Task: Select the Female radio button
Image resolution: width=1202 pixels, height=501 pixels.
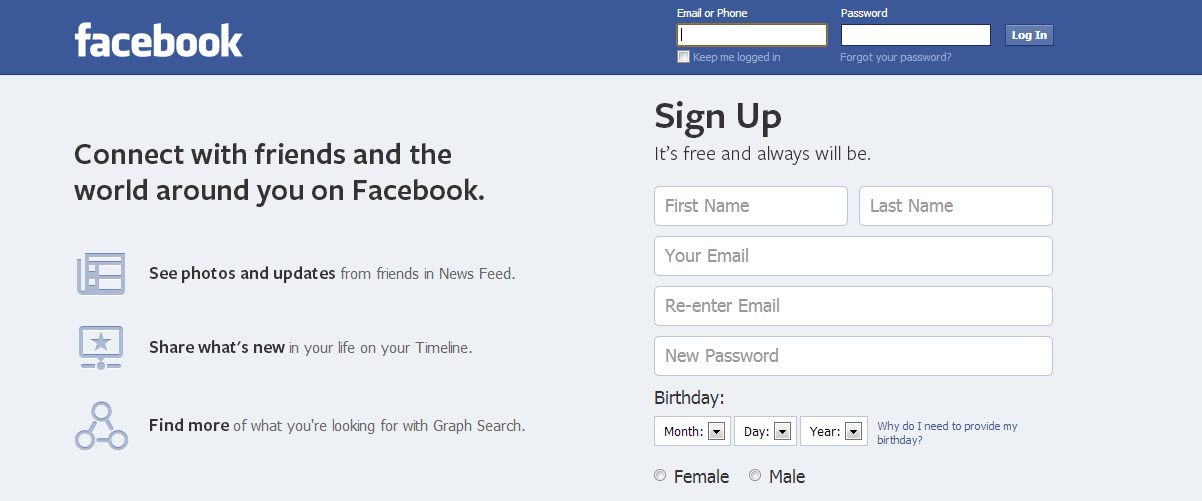Action: tap(660, 476)
